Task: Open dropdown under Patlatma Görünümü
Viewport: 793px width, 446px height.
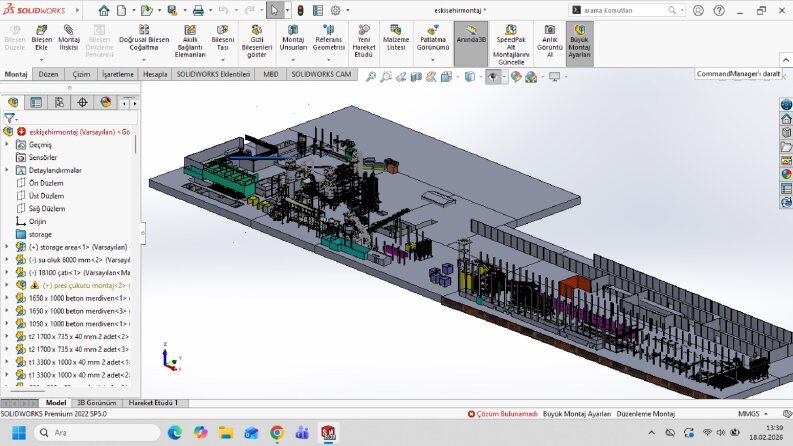Action: [433, 60]
